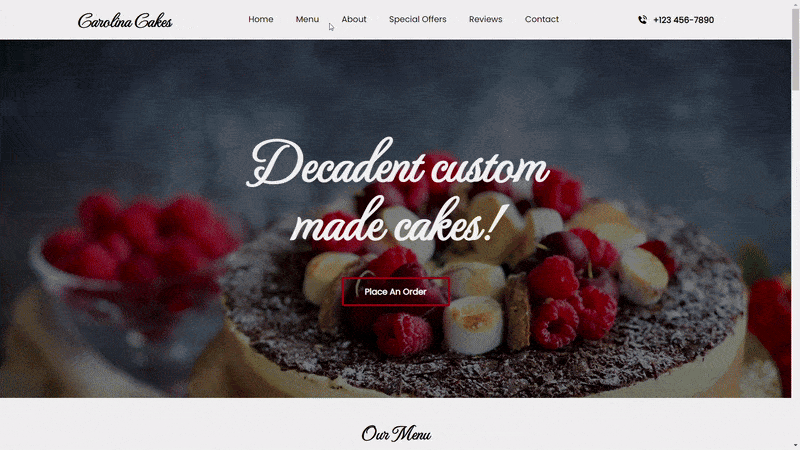The image size is (800, 450).
Task: Click the vertical scrollbar thumb
Action: pyautogui.click(x=795, y=49)
